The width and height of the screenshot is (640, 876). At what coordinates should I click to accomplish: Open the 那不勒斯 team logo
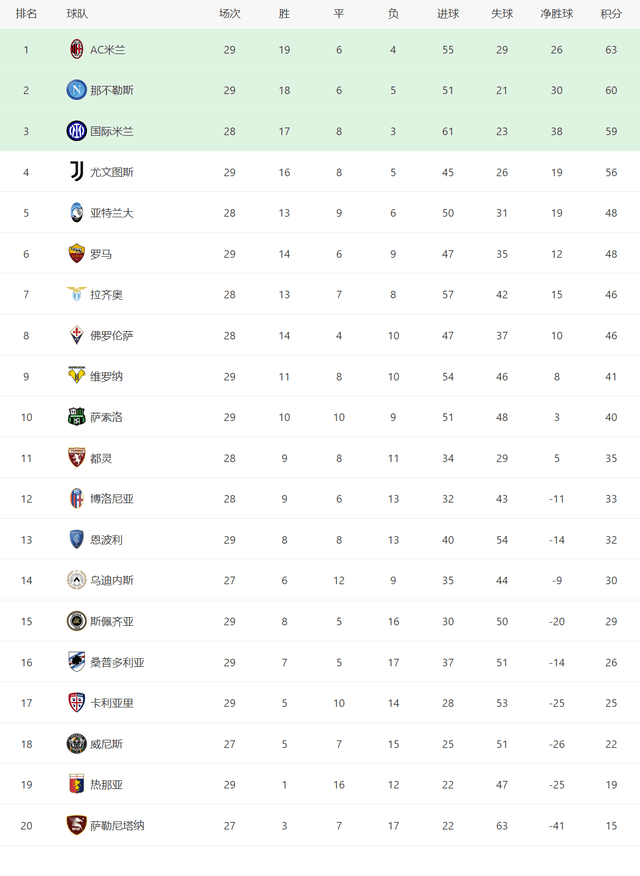coord(77,91)
